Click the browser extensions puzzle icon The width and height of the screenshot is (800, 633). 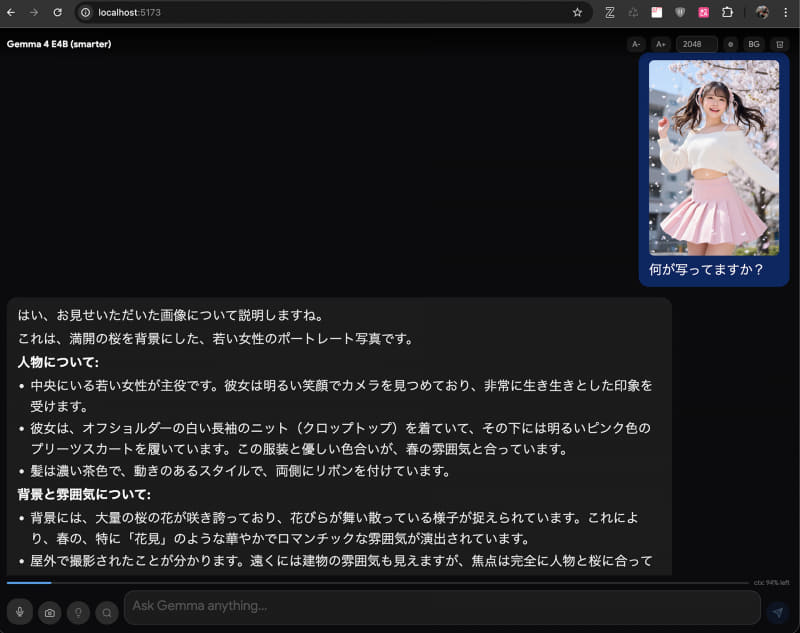(x=730, y=13)
